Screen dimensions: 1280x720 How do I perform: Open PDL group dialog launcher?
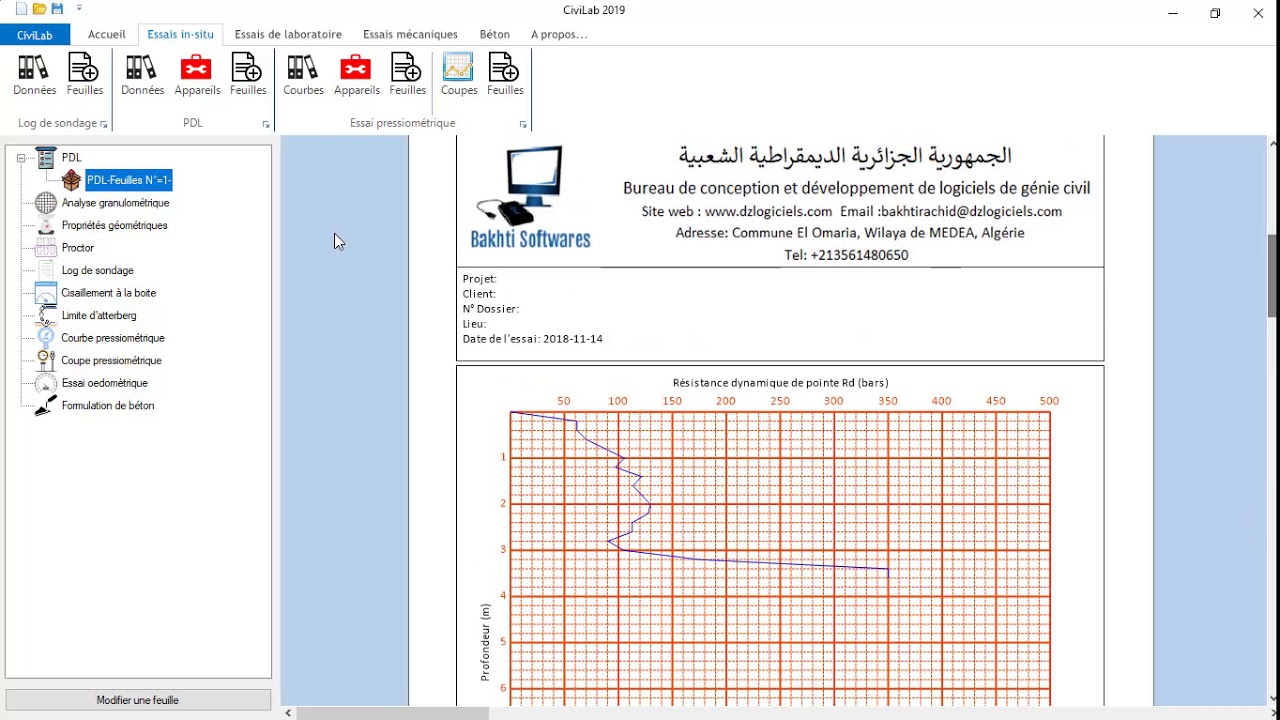tap(266, 124)
